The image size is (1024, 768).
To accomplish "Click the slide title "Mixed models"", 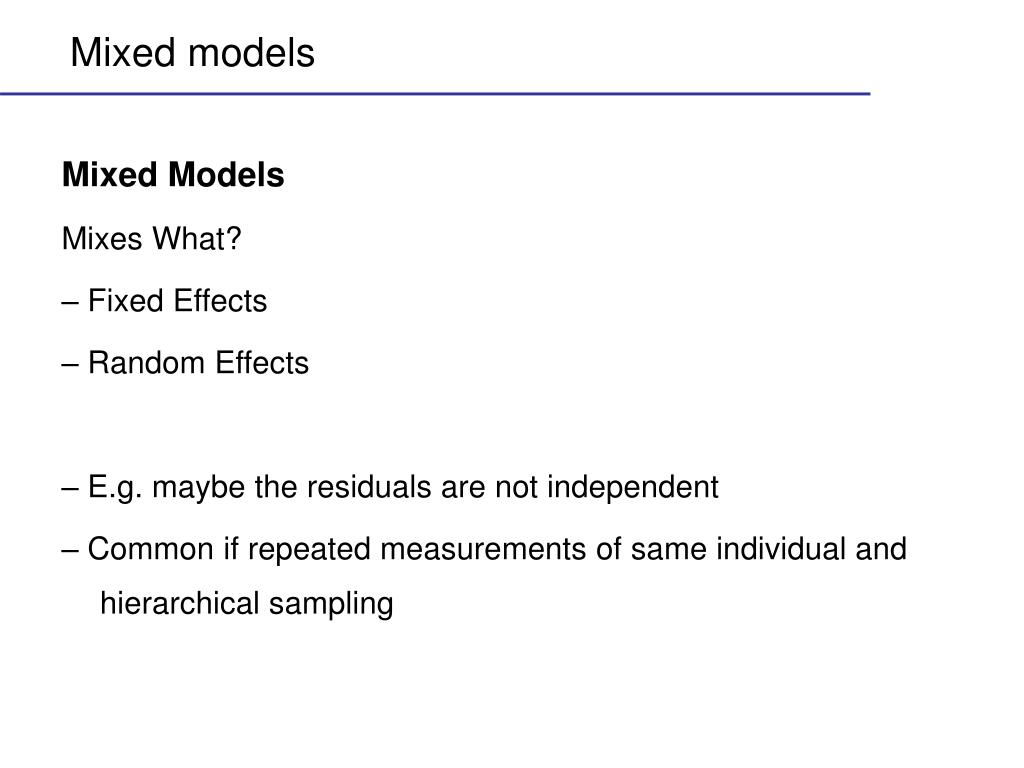I will click(x=193, y=53).
